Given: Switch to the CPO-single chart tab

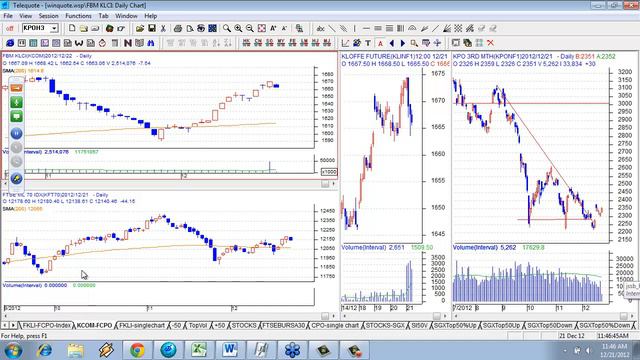Looking at the screenshot, I should pos(335,325).
